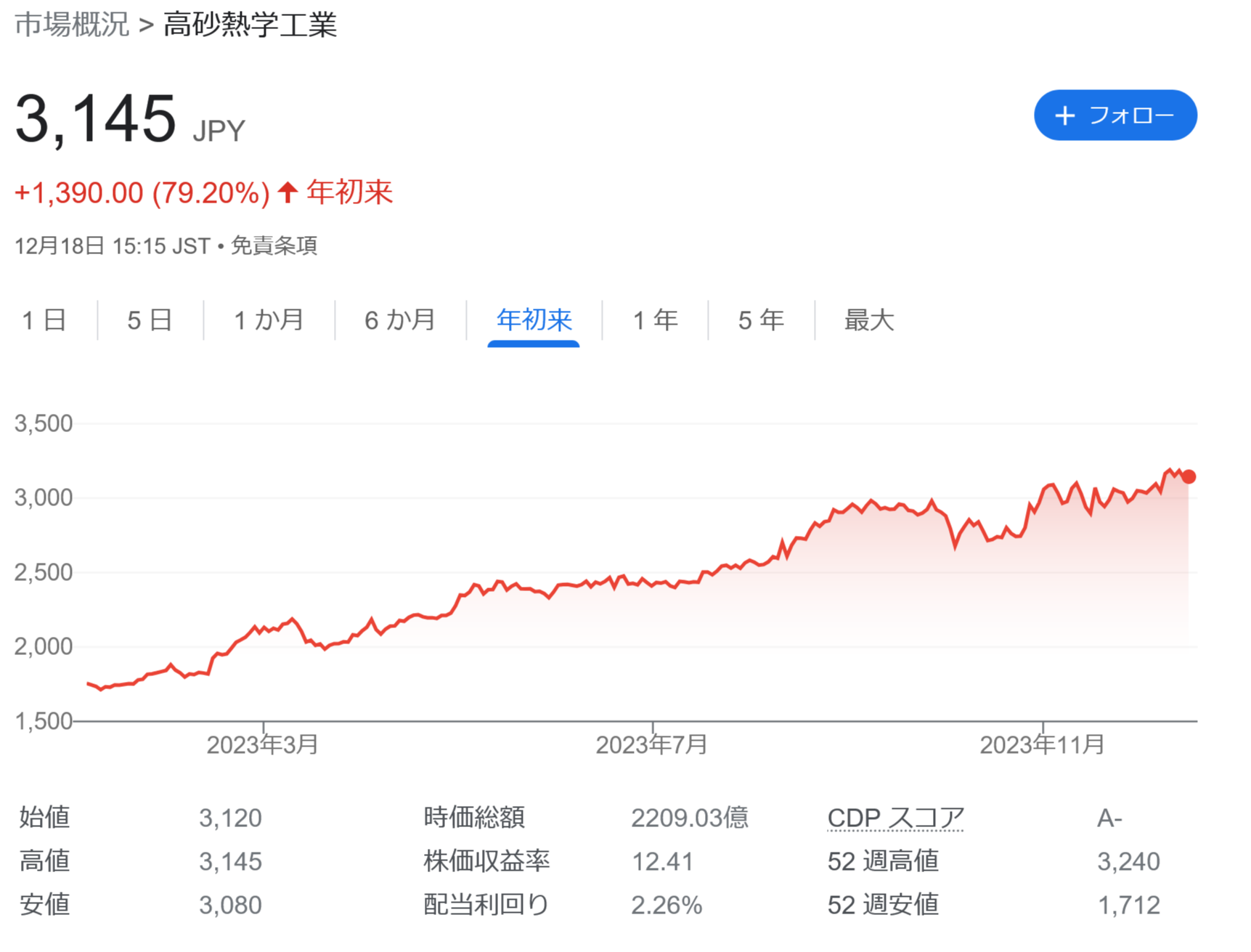Screen dimensions: 1251x952
Task: Click the 始値 value 3,120
Action: [230, 818]
